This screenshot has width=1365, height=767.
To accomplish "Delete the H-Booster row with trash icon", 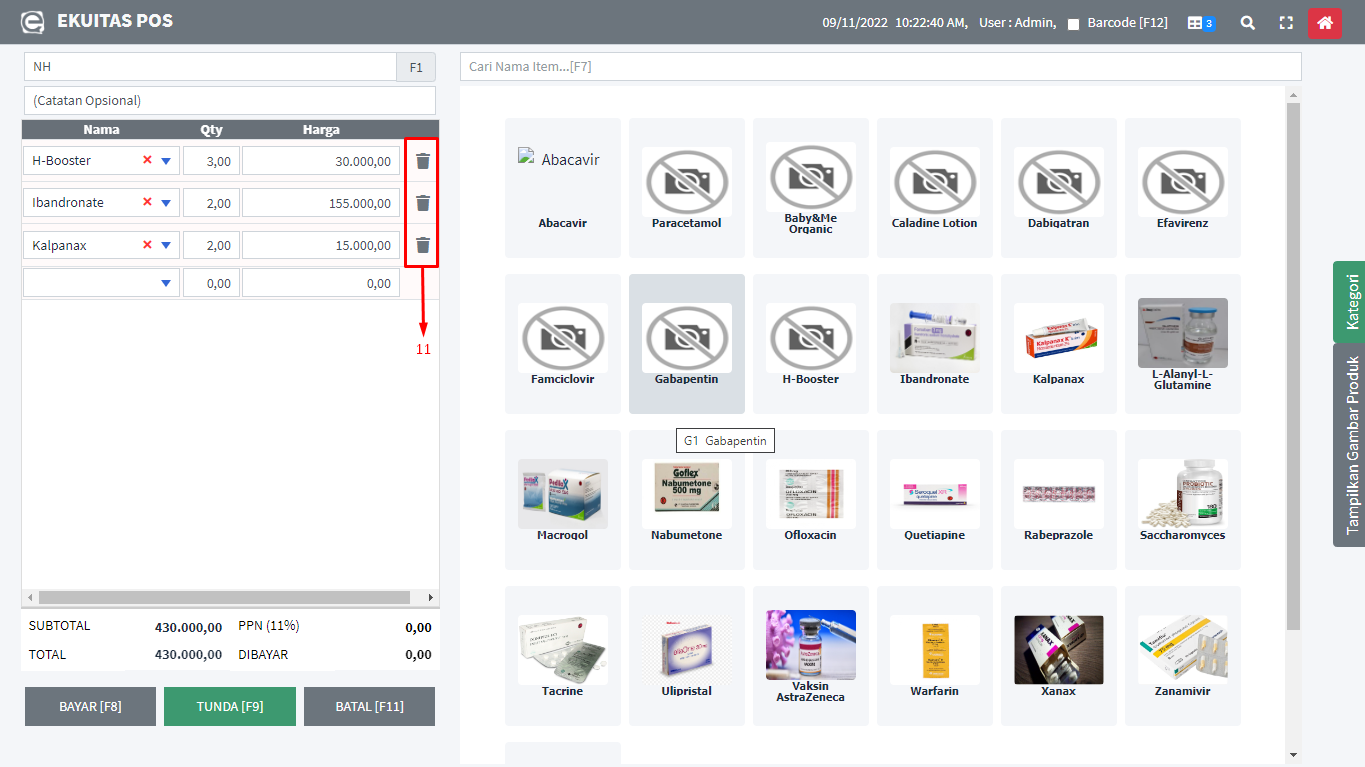I will pos(423,161).
